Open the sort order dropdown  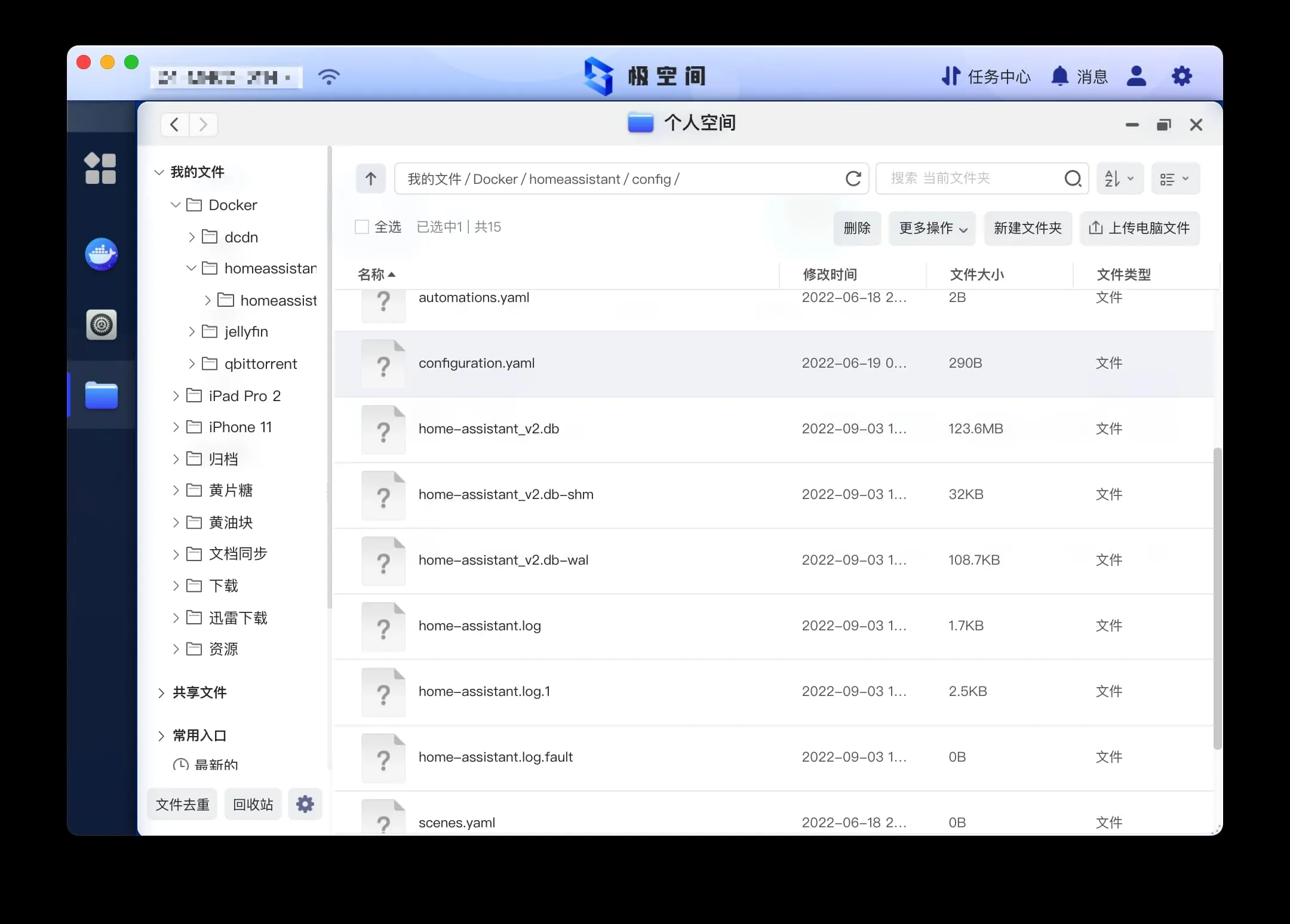point(1119,178)
